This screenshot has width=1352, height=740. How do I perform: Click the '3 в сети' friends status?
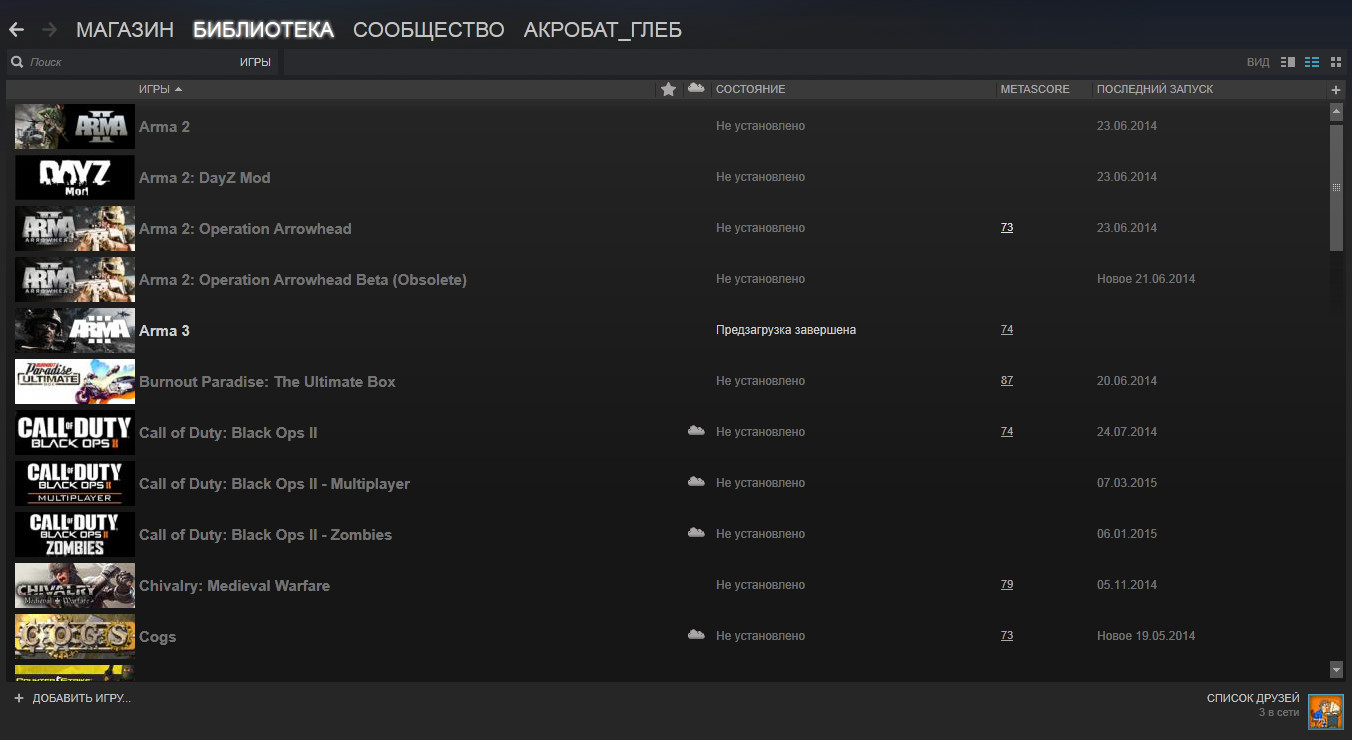pyautogui.click(x=1279, y=713)
